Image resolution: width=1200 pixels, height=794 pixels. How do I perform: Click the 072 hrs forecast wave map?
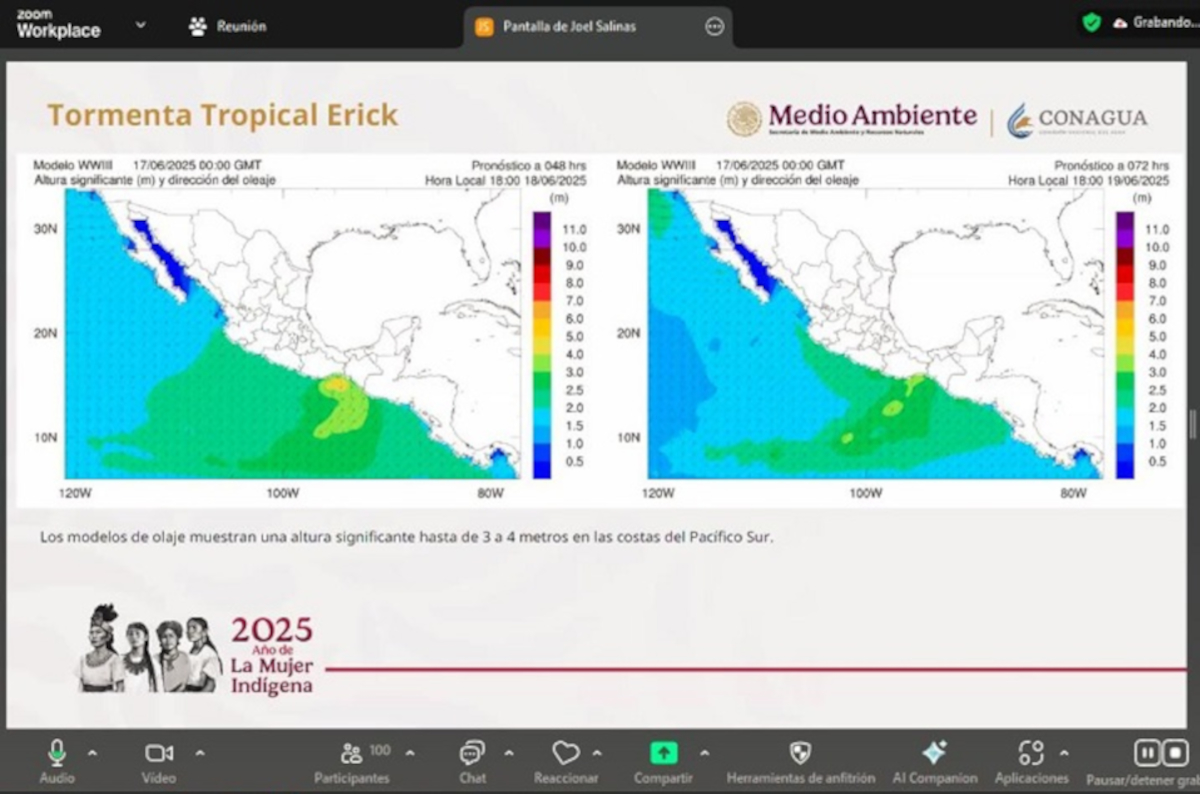pyautogui.click(x=876, y=333)
